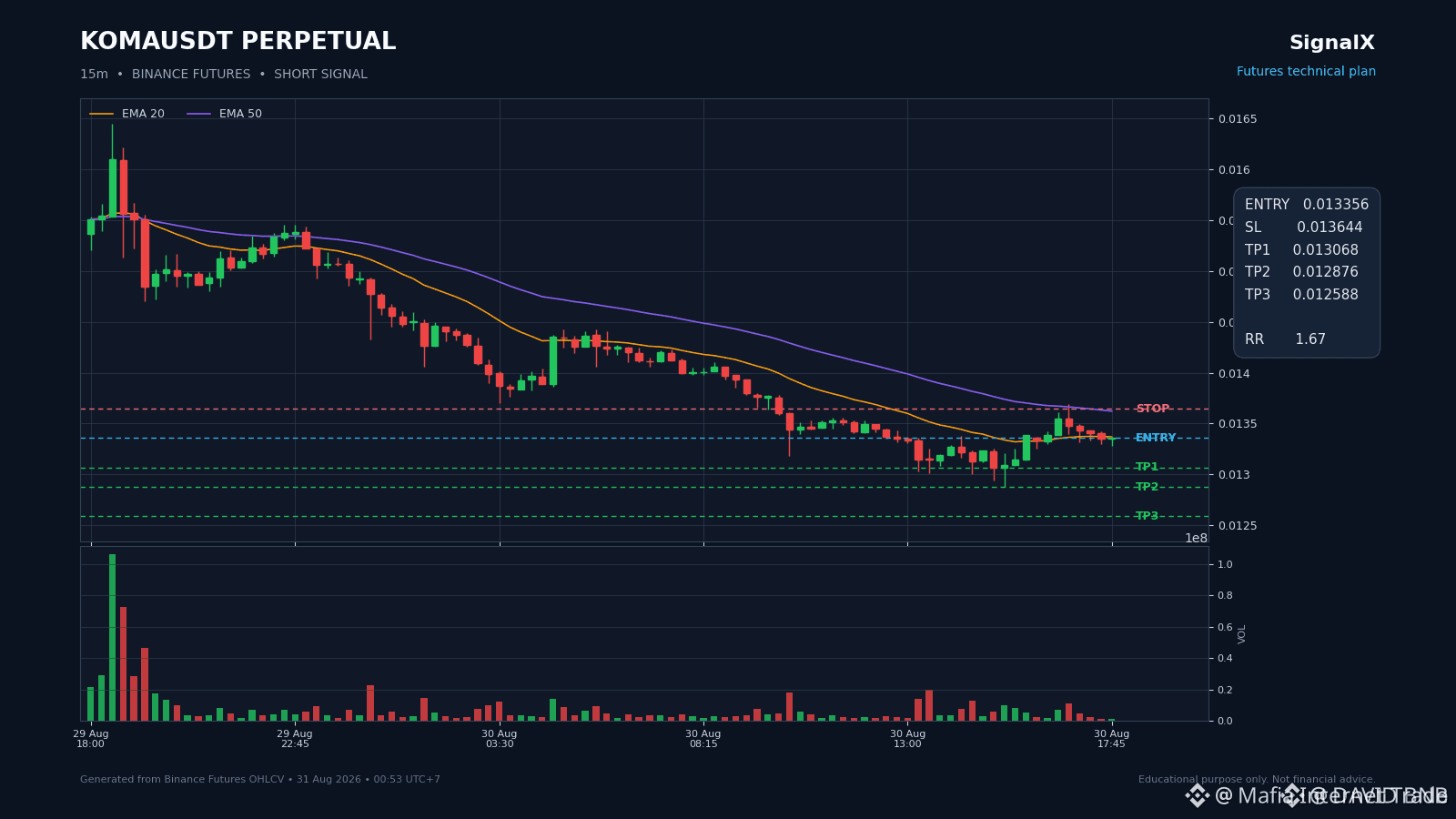Screen dimensions: 1456x819
Task: Click the 0.013 price axis label
Action: 1235,475
